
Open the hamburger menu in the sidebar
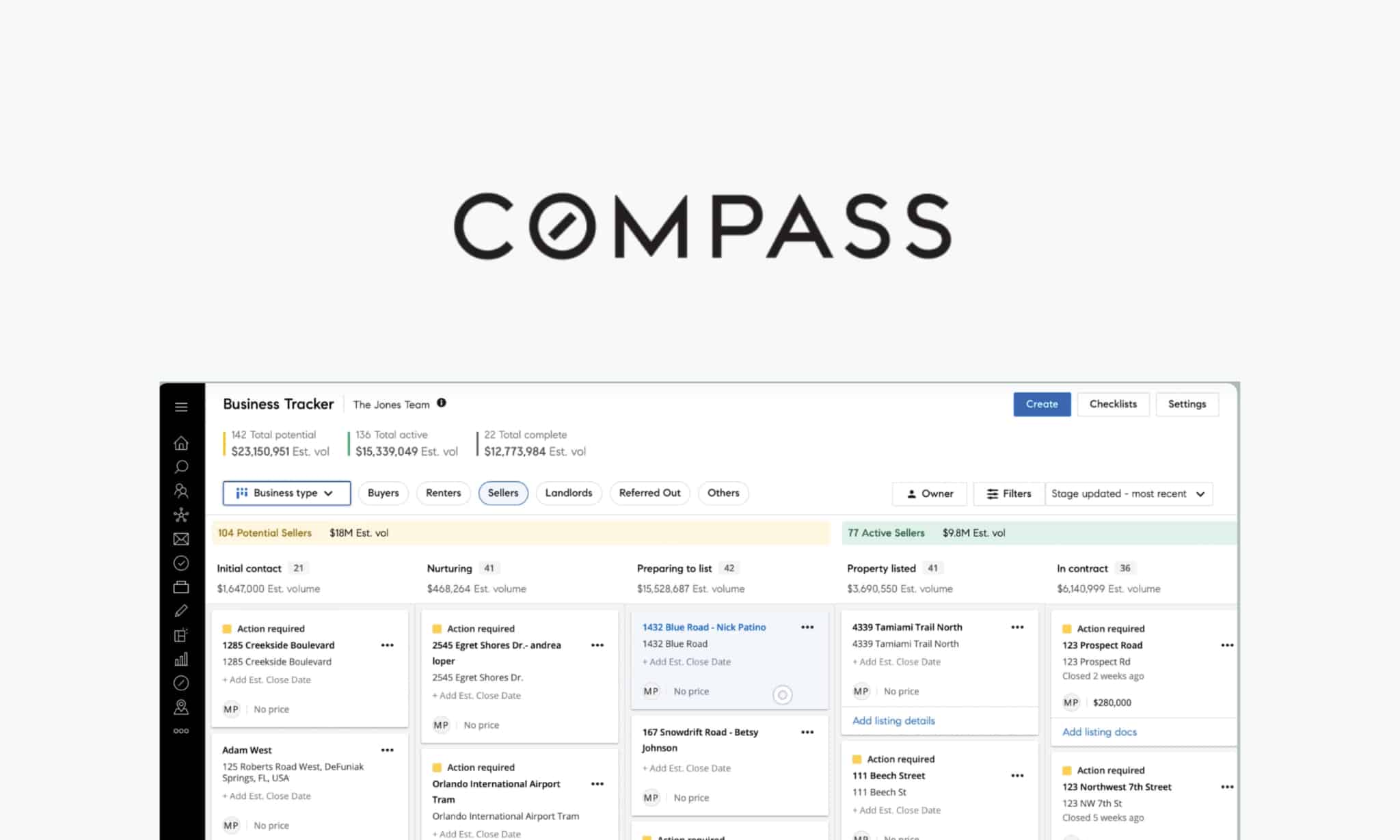point(181,407)
